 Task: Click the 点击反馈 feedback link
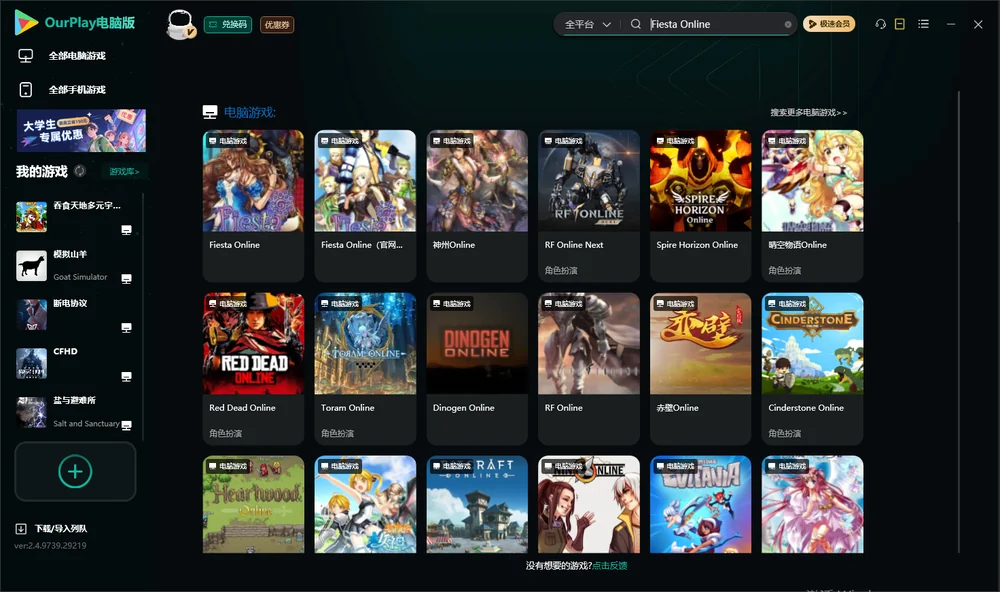click(x=610, y=566)
